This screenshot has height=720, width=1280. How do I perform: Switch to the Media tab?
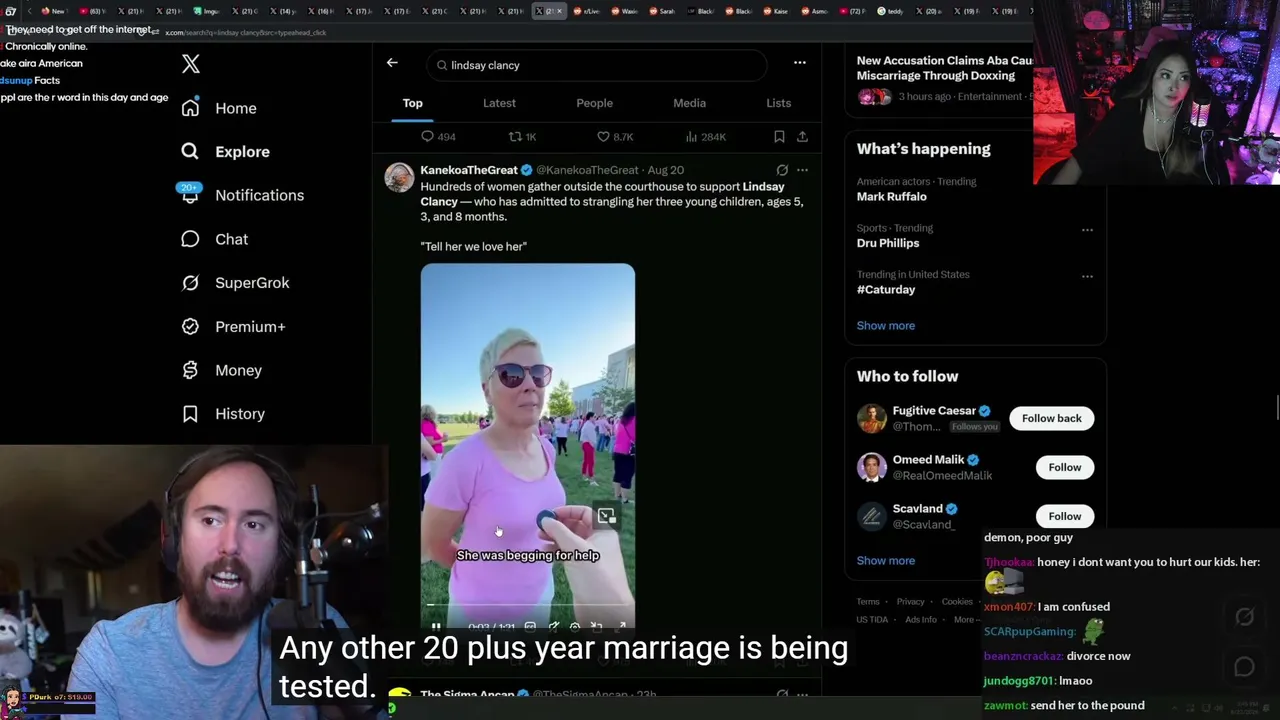689,103
